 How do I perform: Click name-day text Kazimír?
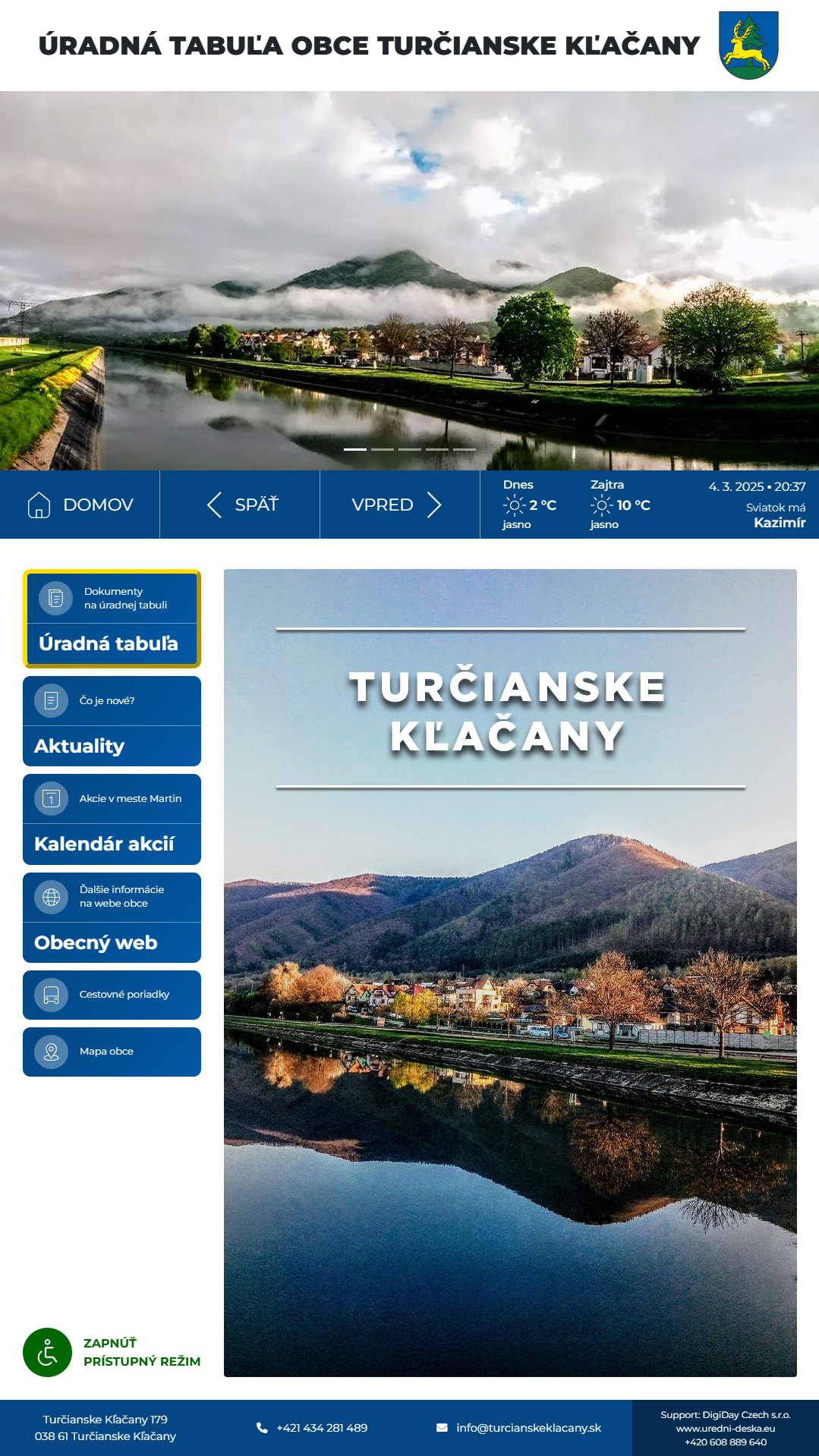780,523
